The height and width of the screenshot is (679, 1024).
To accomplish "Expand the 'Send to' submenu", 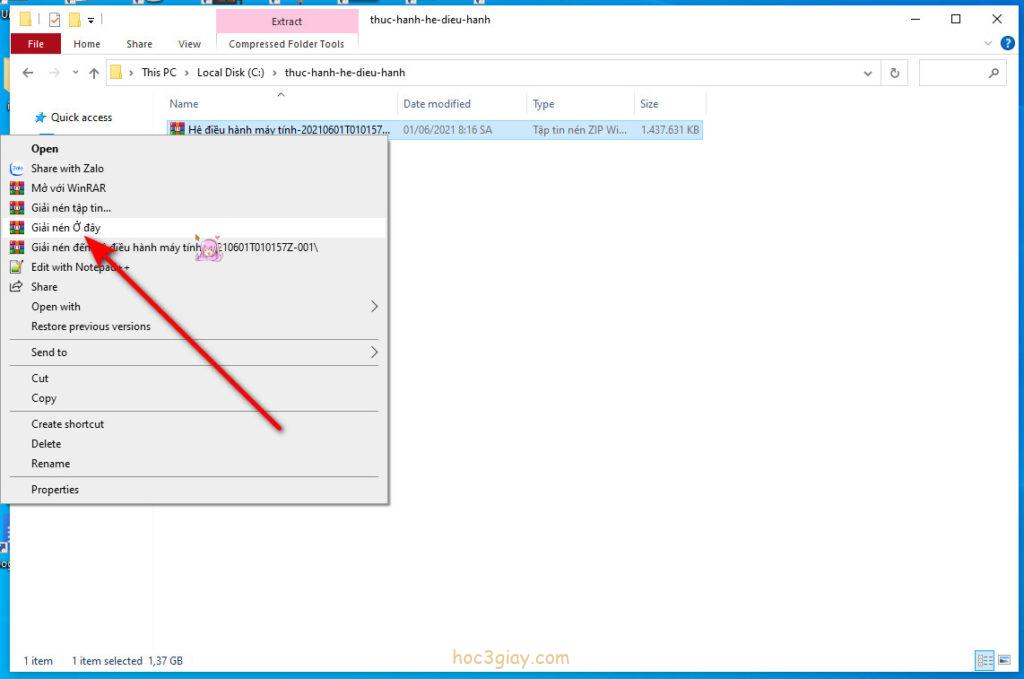I will (374, 353).
